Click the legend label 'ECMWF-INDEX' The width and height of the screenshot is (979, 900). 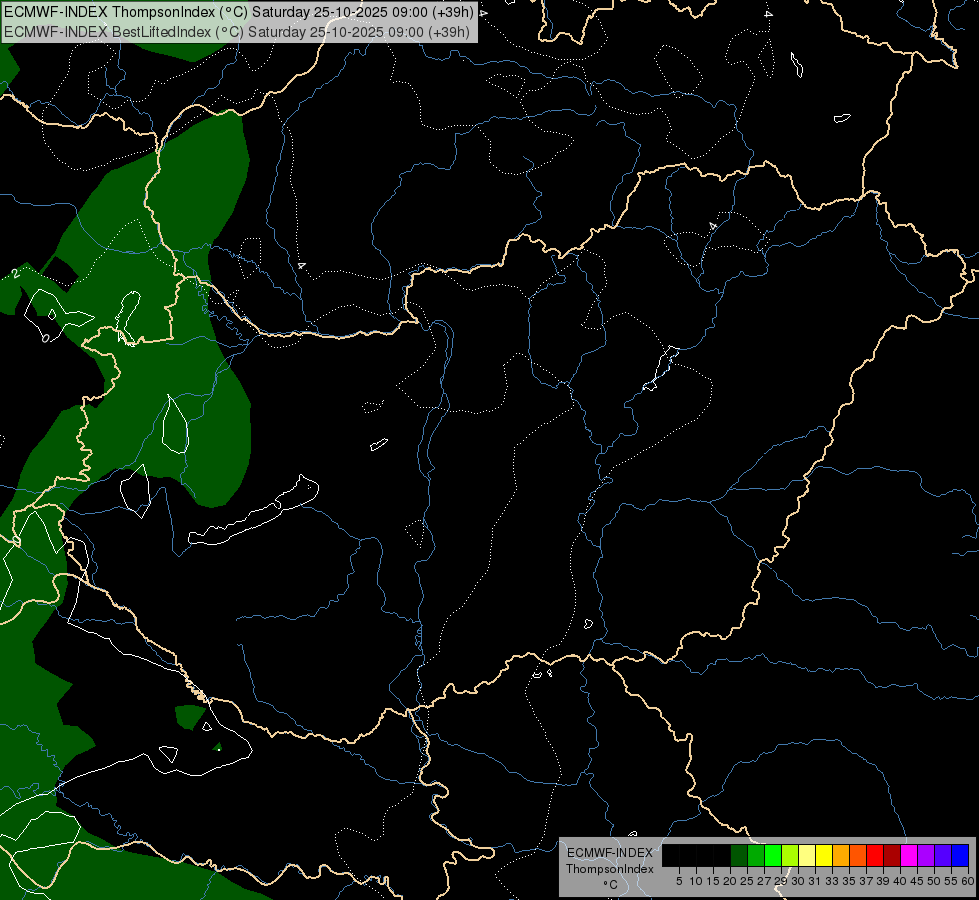tap(610, 853)
